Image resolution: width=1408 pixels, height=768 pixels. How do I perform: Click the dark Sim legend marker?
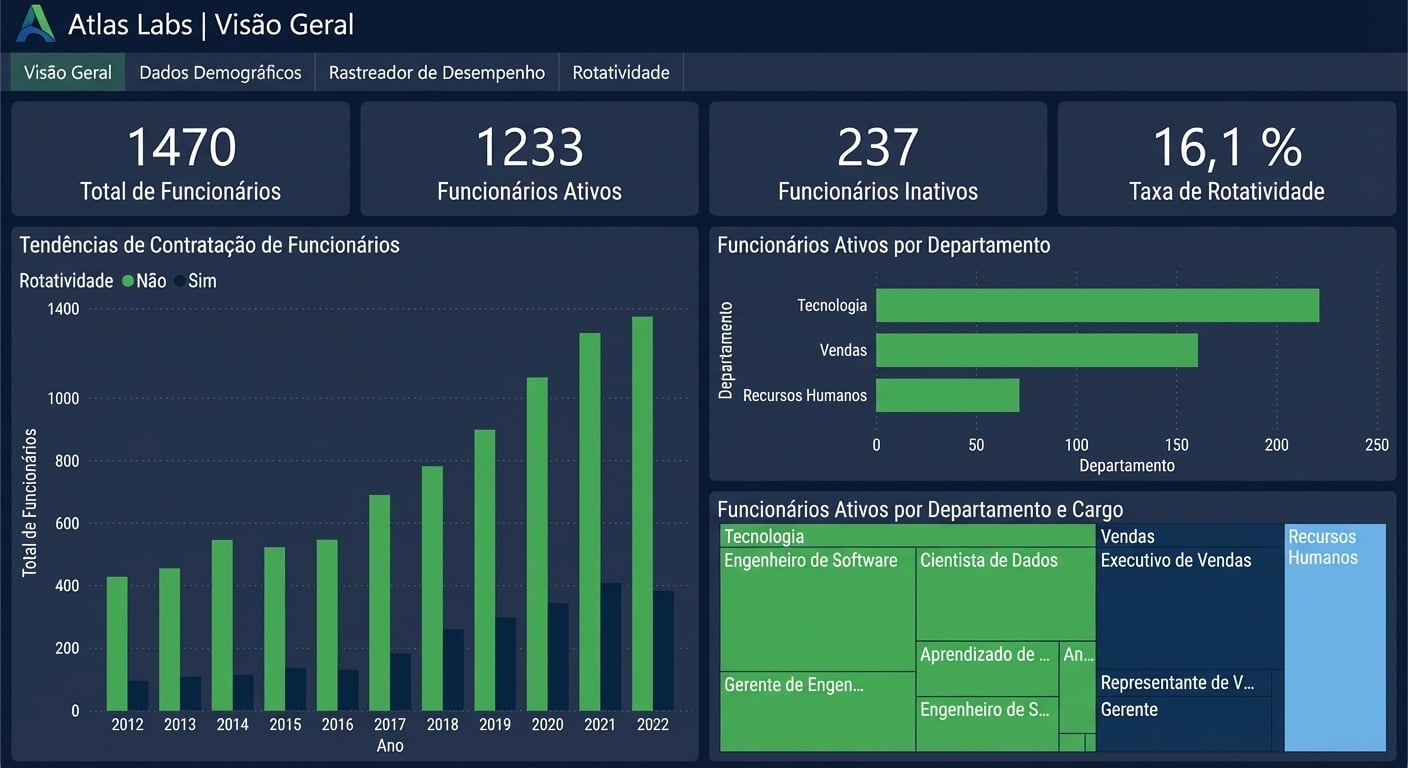click(x=180, y=282)
